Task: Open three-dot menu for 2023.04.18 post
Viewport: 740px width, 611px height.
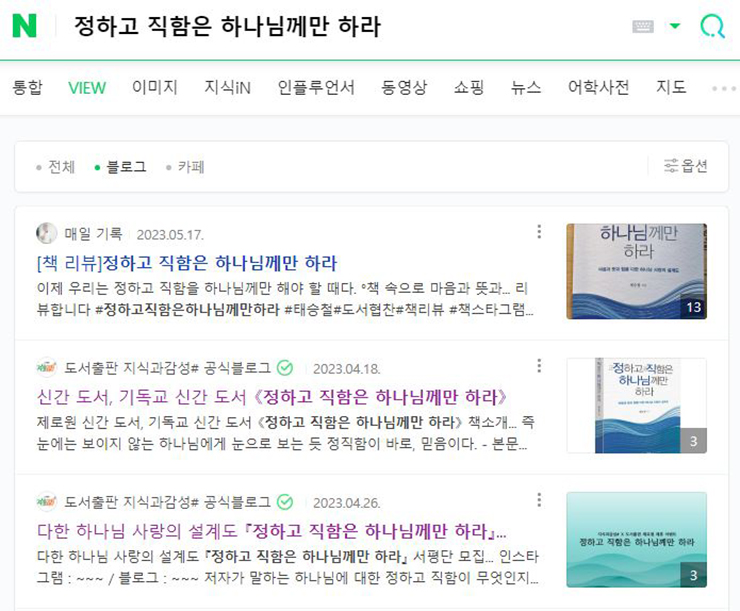Action: 539,366
